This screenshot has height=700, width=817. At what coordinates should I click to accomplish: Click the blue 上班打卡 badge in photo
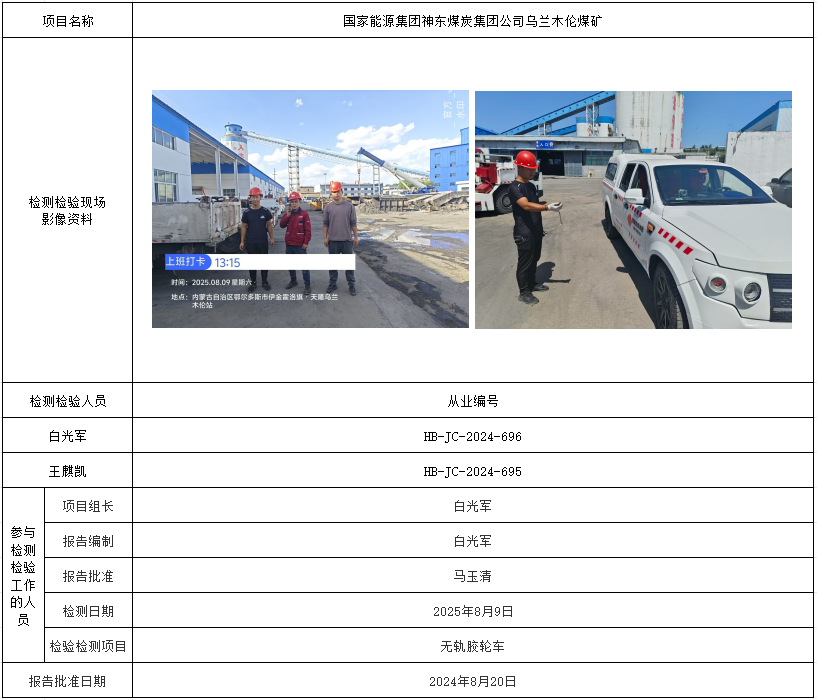click(187, 262)
